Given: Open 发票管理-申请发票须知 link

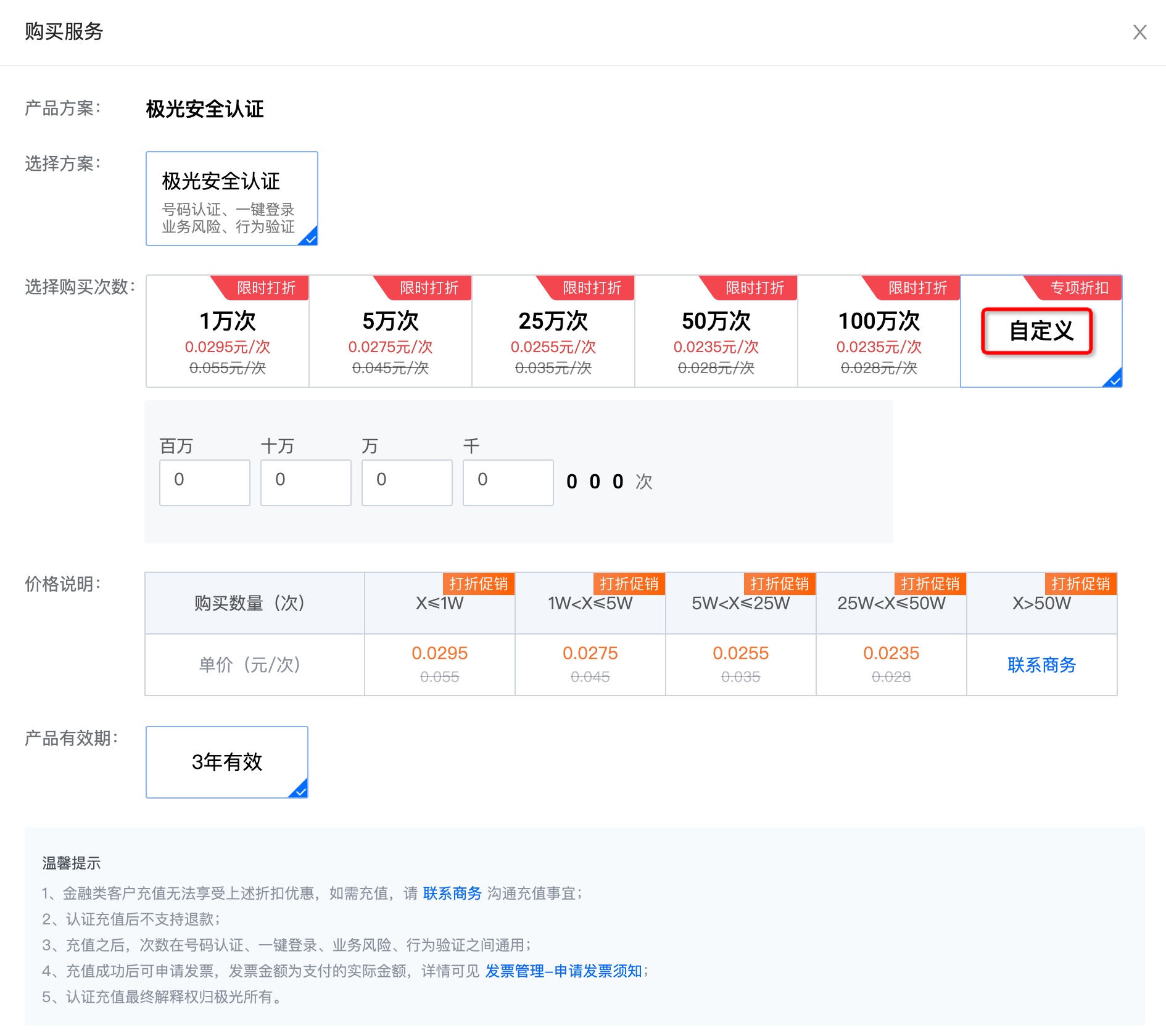Looking at the screenshot, I should click(x=563, y=971).
